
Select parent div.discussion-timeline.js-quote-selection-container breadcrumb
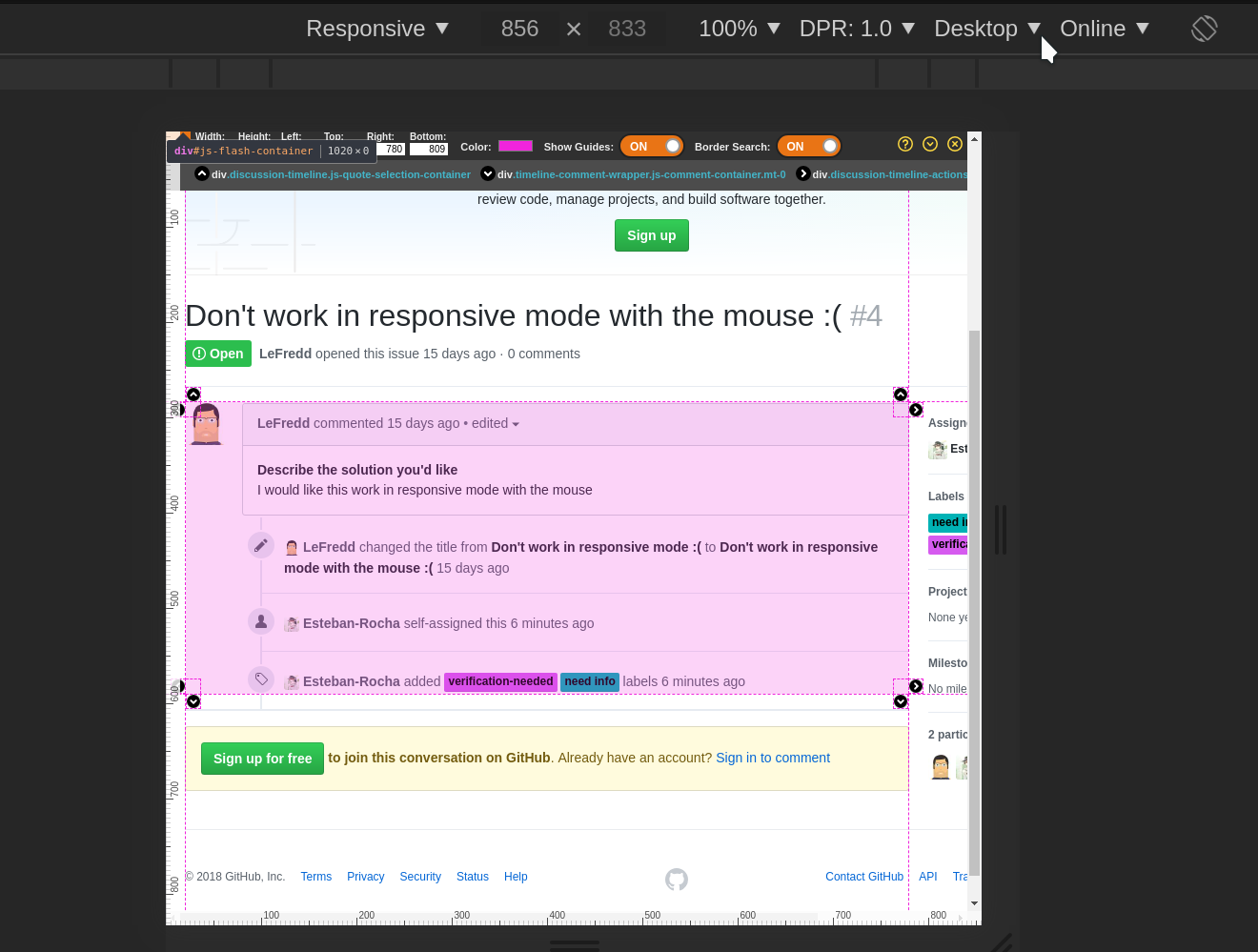point(341,174)
